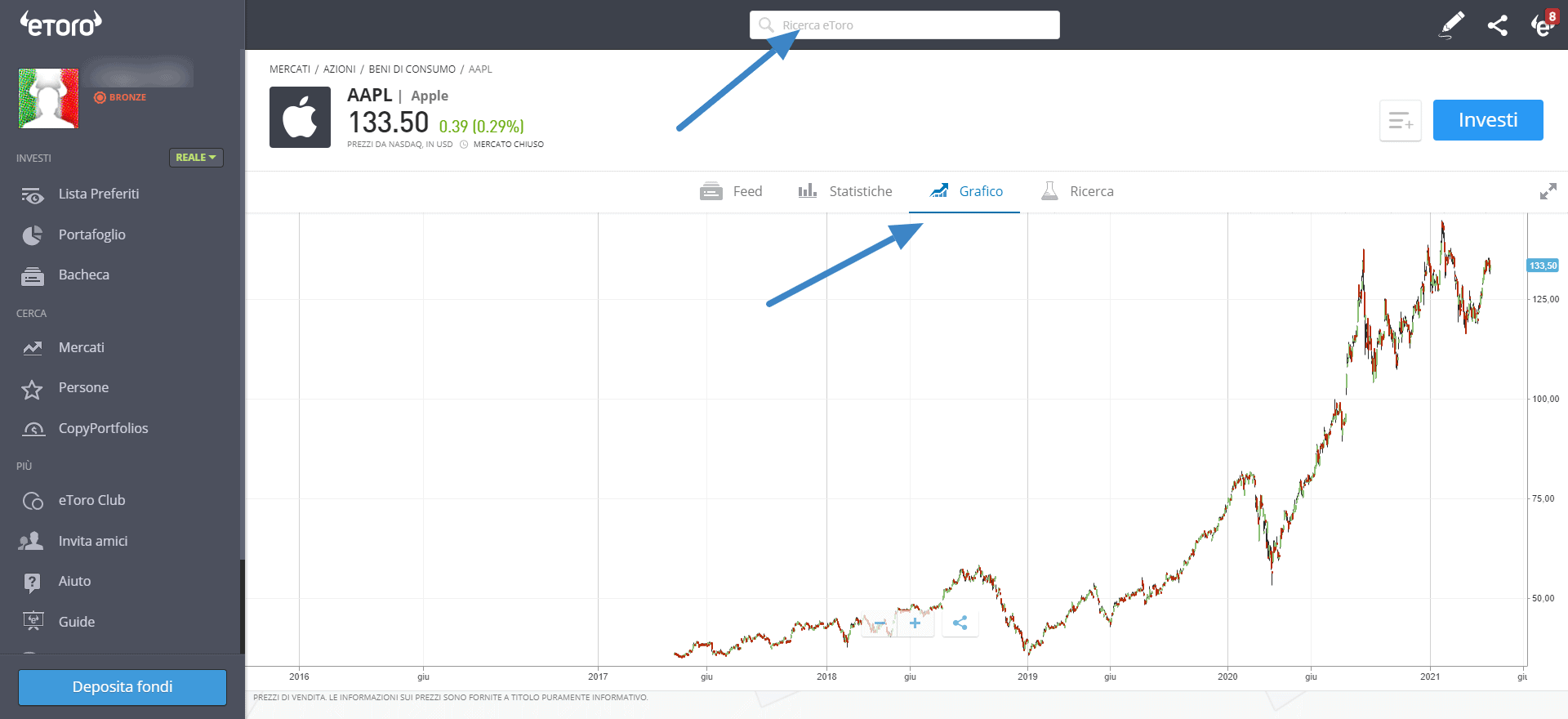The image size is (1568, 719).
Task: Click the eToro Club icon
Action: coord(33,501)
